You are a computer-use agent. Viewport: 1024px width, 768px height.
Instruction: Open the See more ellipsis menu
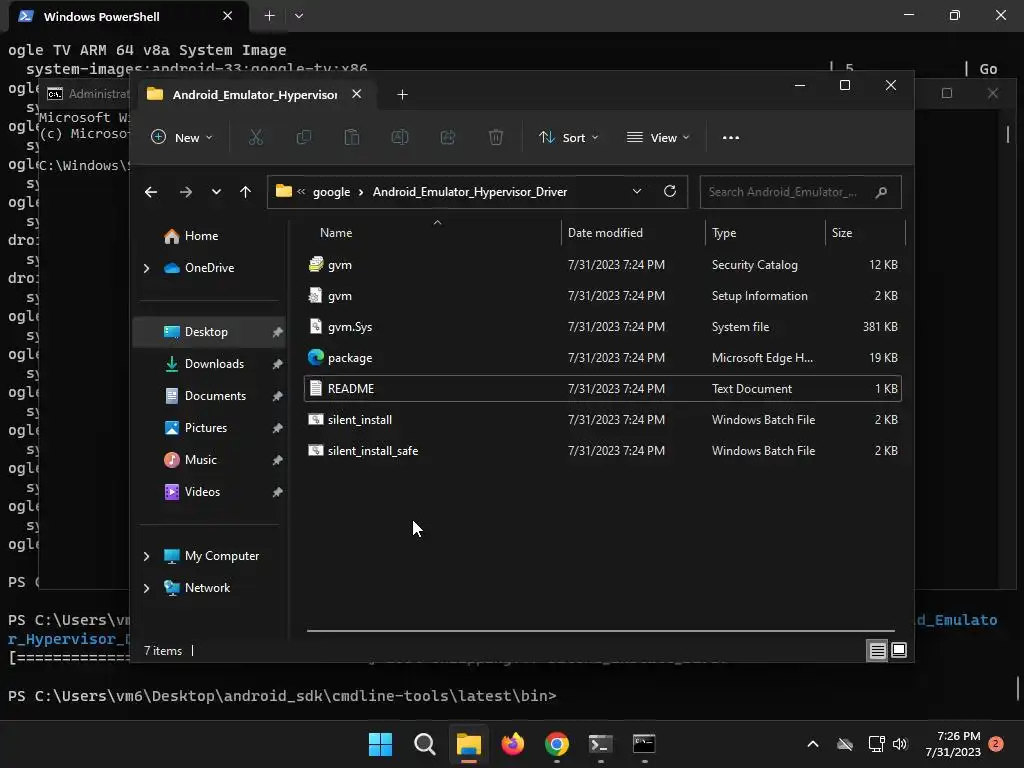pyautogui.click(x=731, y=137)
